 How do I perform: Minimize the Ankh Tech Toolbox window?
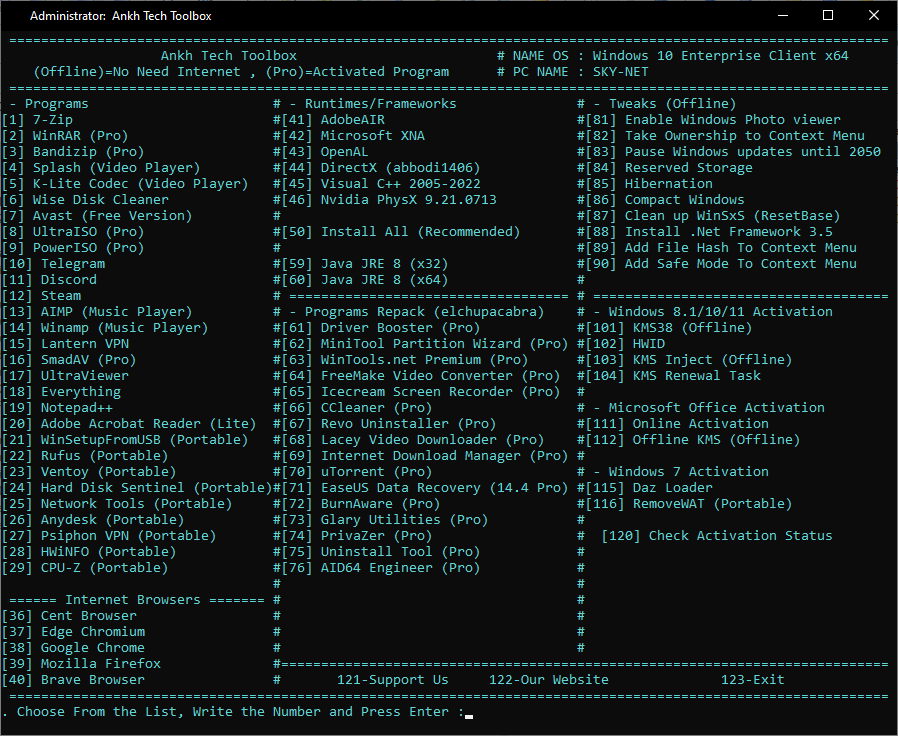point(783,15)
